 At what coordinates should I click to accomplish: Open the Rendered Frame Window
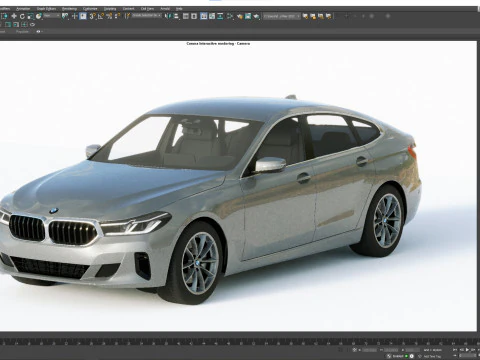248,16
